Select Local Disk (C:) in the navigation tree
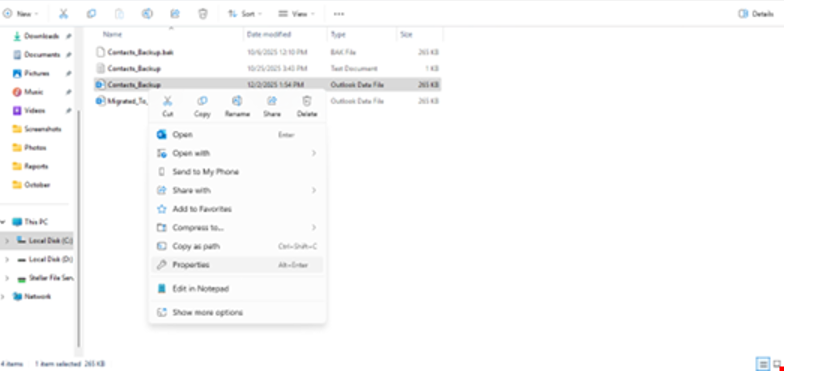 (x=44, y=241)
